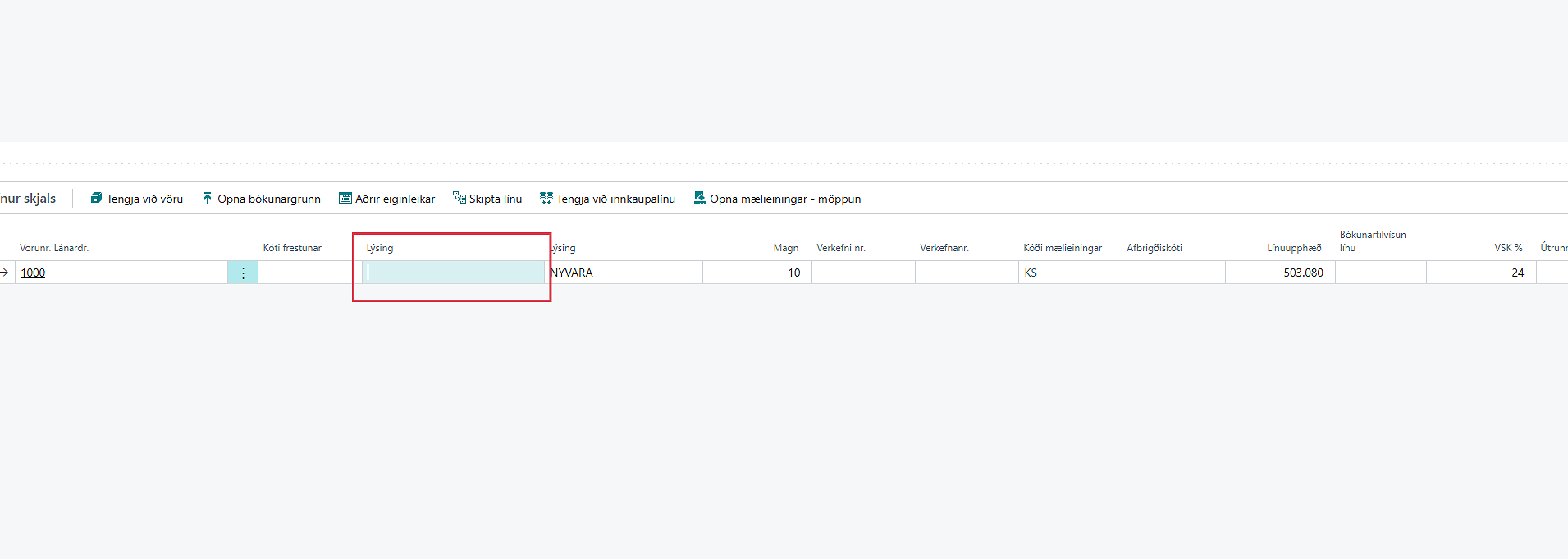Click the empty Bókunartilvísun línu cell
Image resolution: width=1568 pixels, height=559 pixels.
(x=1380, y=273)
